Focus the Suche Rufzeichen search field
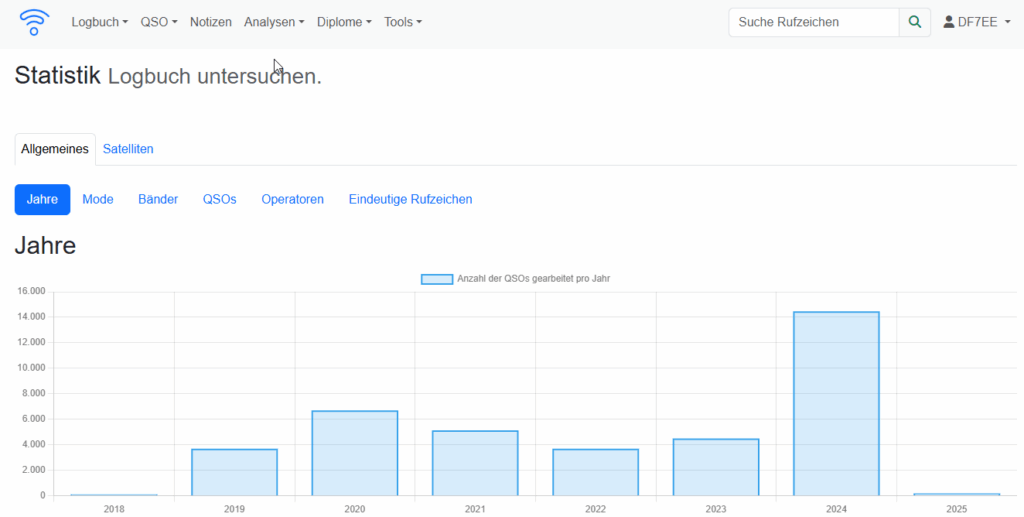This screenshot has height=517, width=1024. 813,22
